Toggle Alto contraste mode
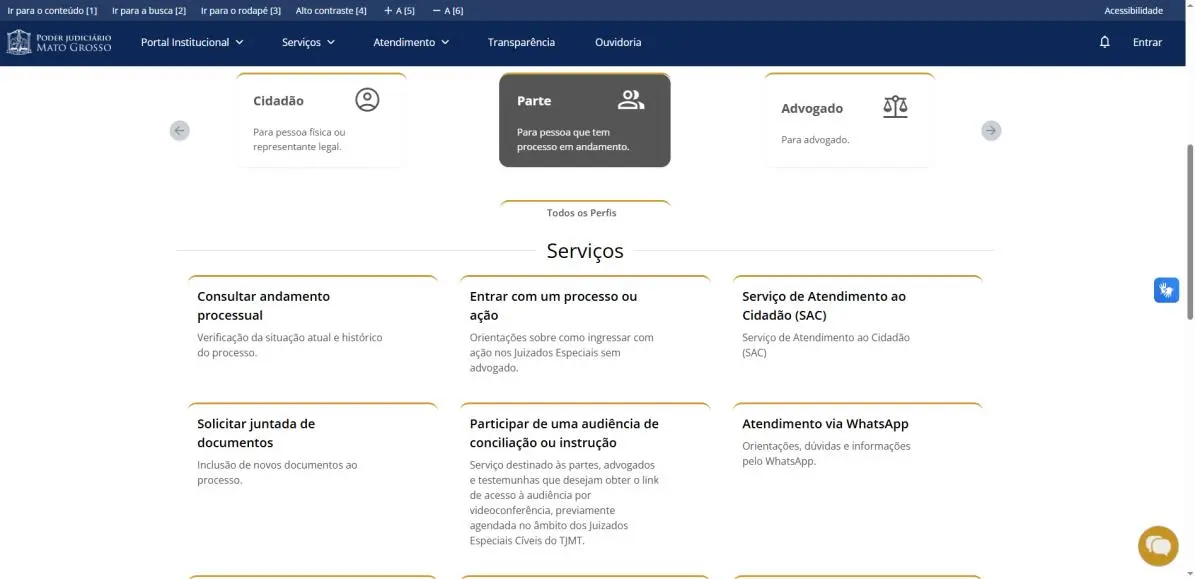 coord(331,10)
